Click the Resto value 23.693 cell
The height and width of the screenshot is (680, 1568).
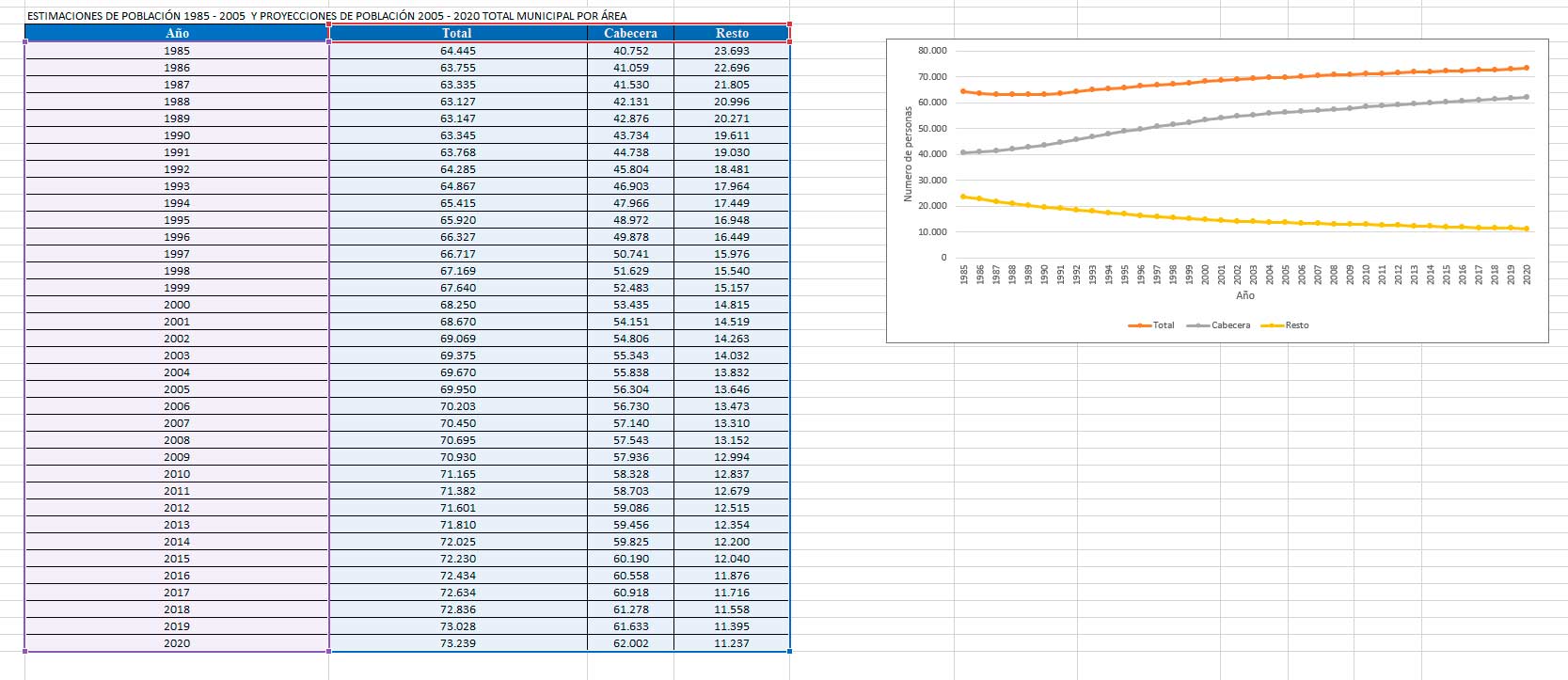click(732, 51)
